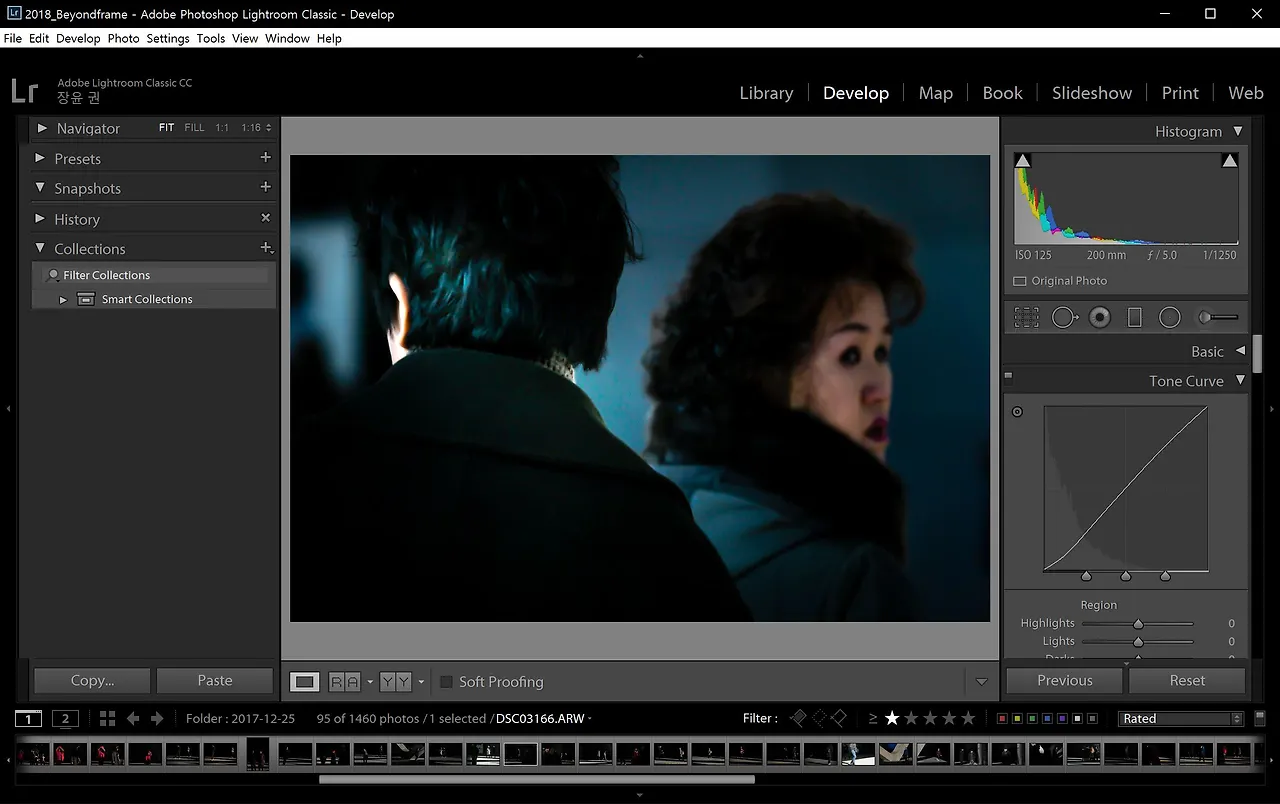The image size is (1280, 804).
Task: Click the YY reference view icon
Action: coord(396,682)
